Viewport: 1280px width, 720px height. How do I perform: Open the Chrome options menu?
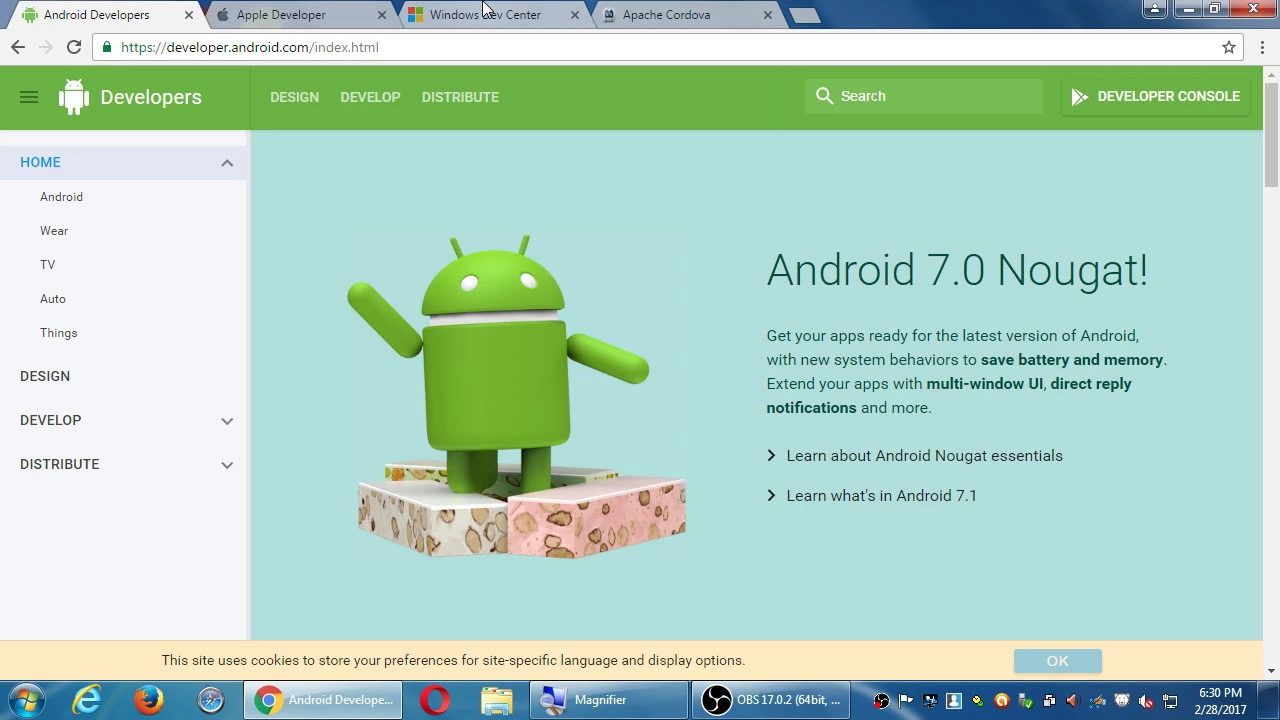1263,47
